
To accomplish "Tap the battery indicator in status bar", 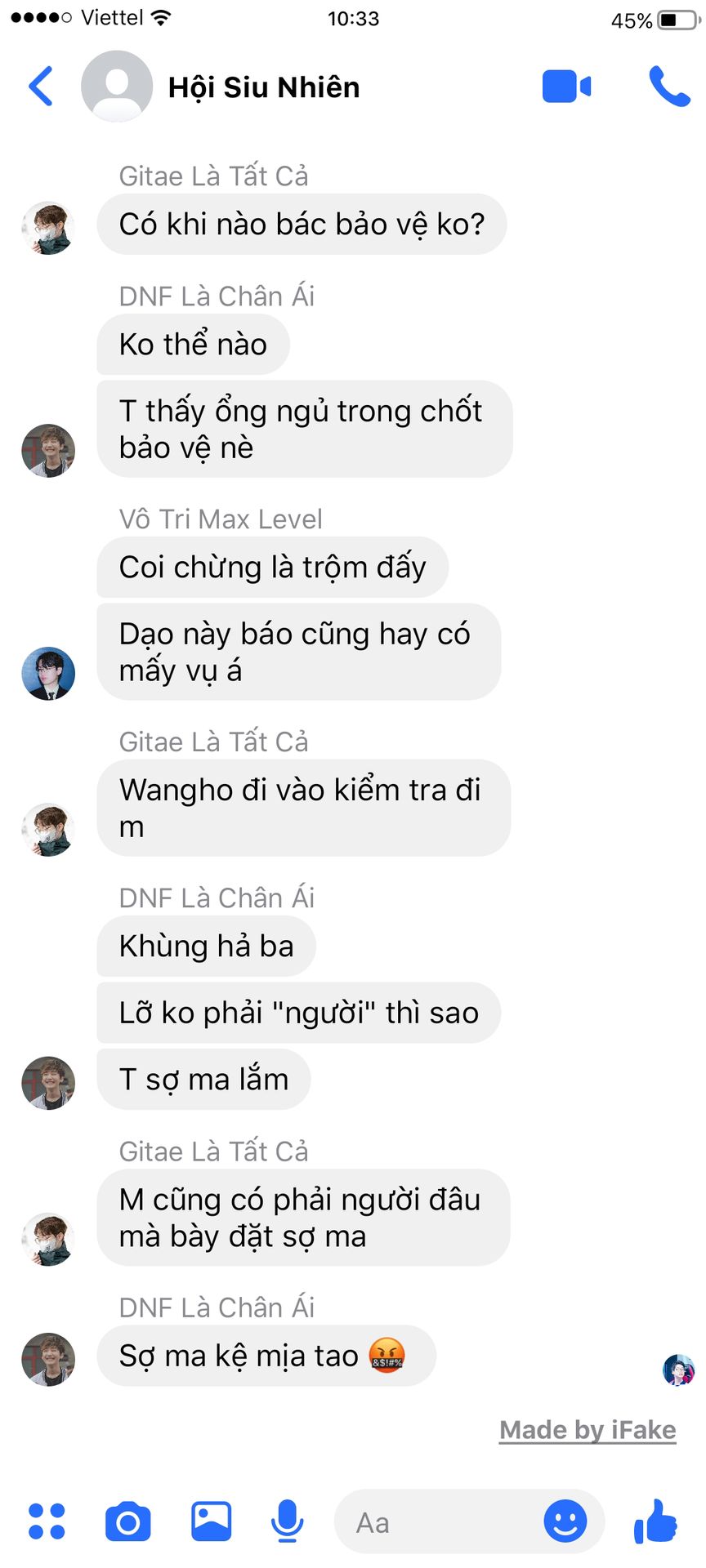I will 679,20.
